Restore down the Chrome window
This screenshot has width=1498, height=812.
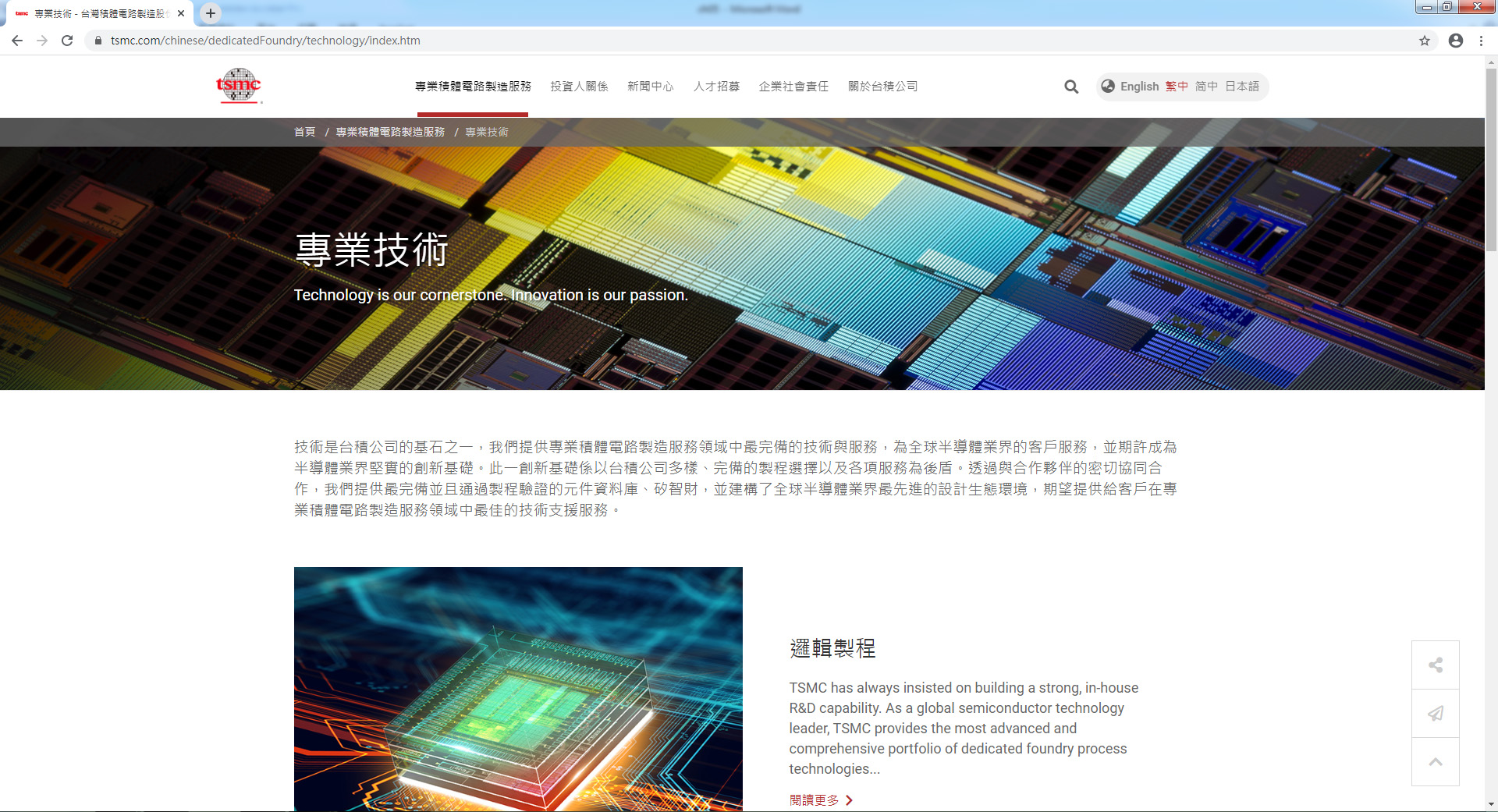tap(1447, 7)
